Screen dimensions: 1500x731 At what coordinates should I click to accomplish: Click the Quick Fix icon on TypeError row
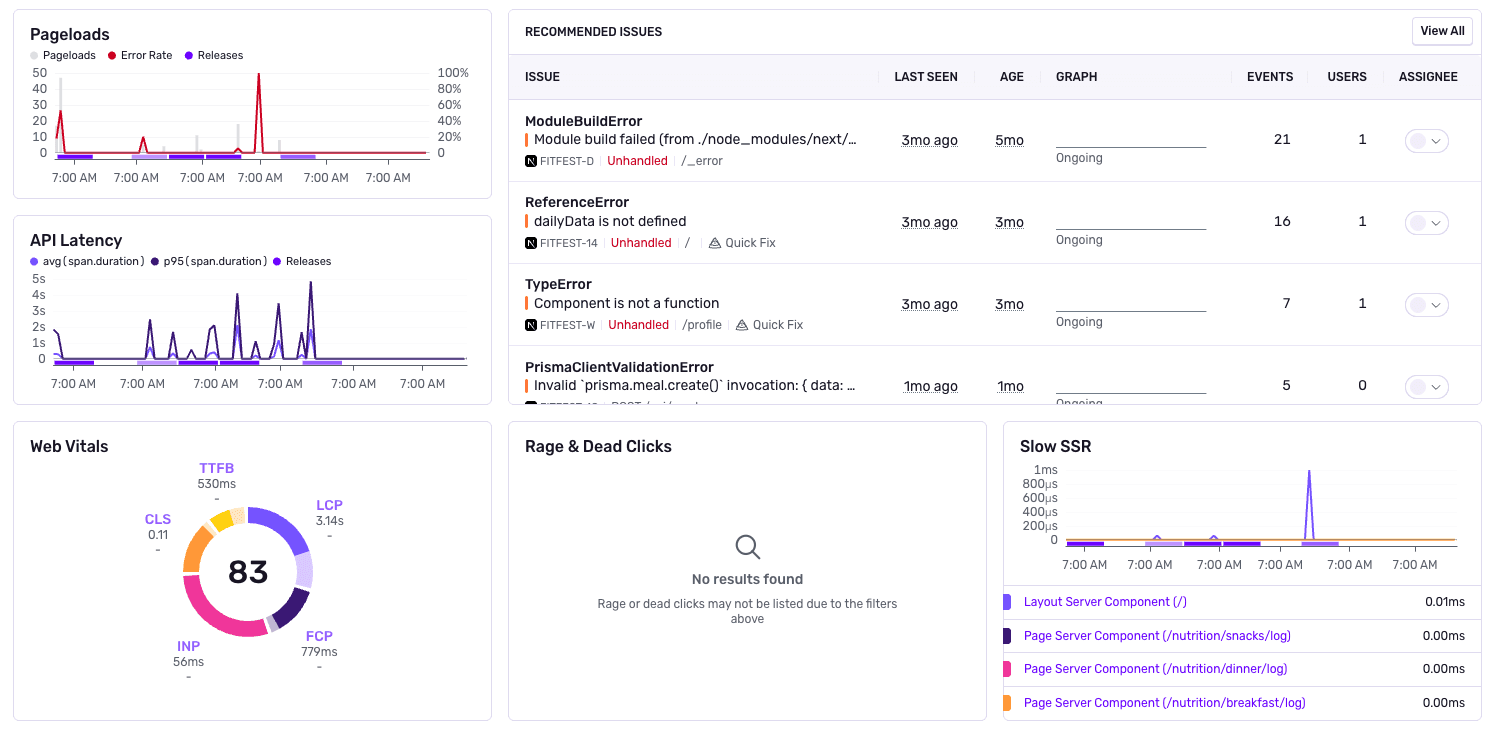(742, 324)
